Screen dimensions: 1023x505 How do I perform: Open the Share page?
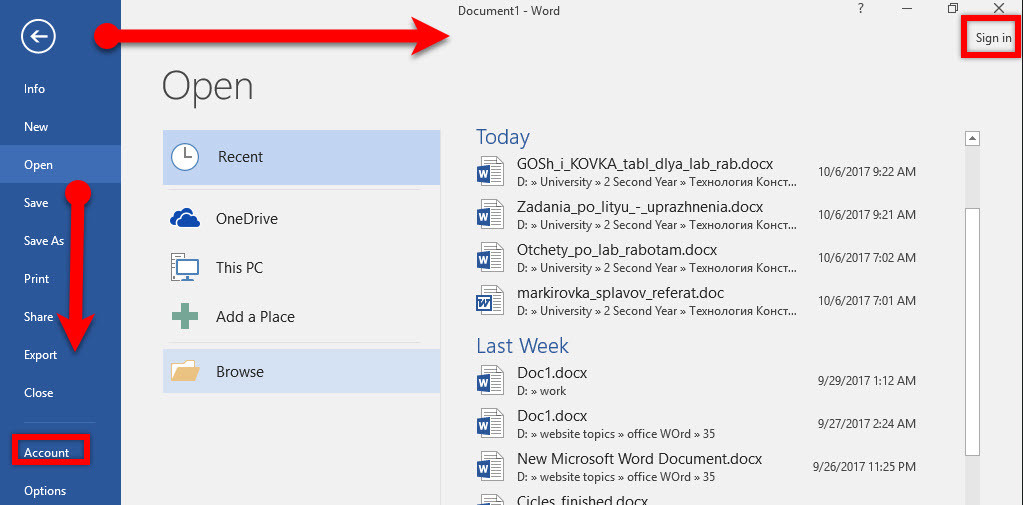pyautogui.click(x=38, y=317)
